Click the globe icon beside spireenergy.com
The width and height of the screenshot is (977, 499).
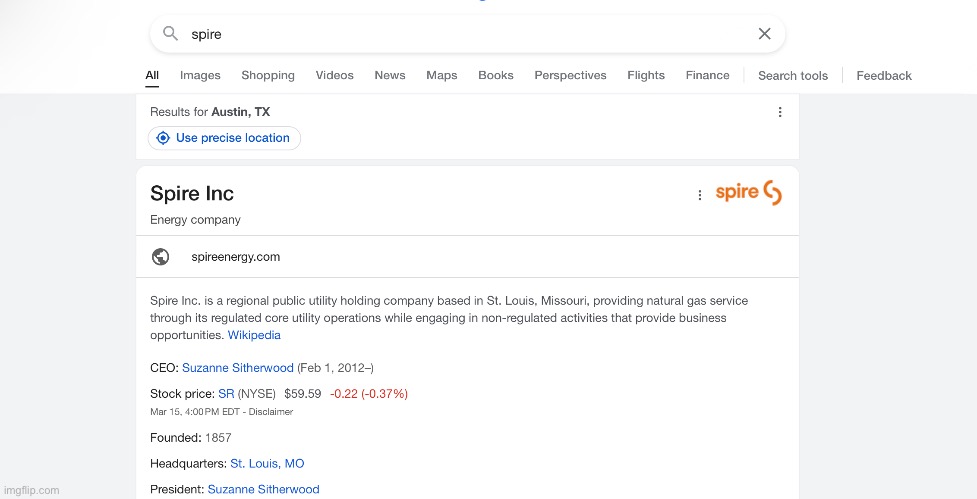tap(160, 257)
